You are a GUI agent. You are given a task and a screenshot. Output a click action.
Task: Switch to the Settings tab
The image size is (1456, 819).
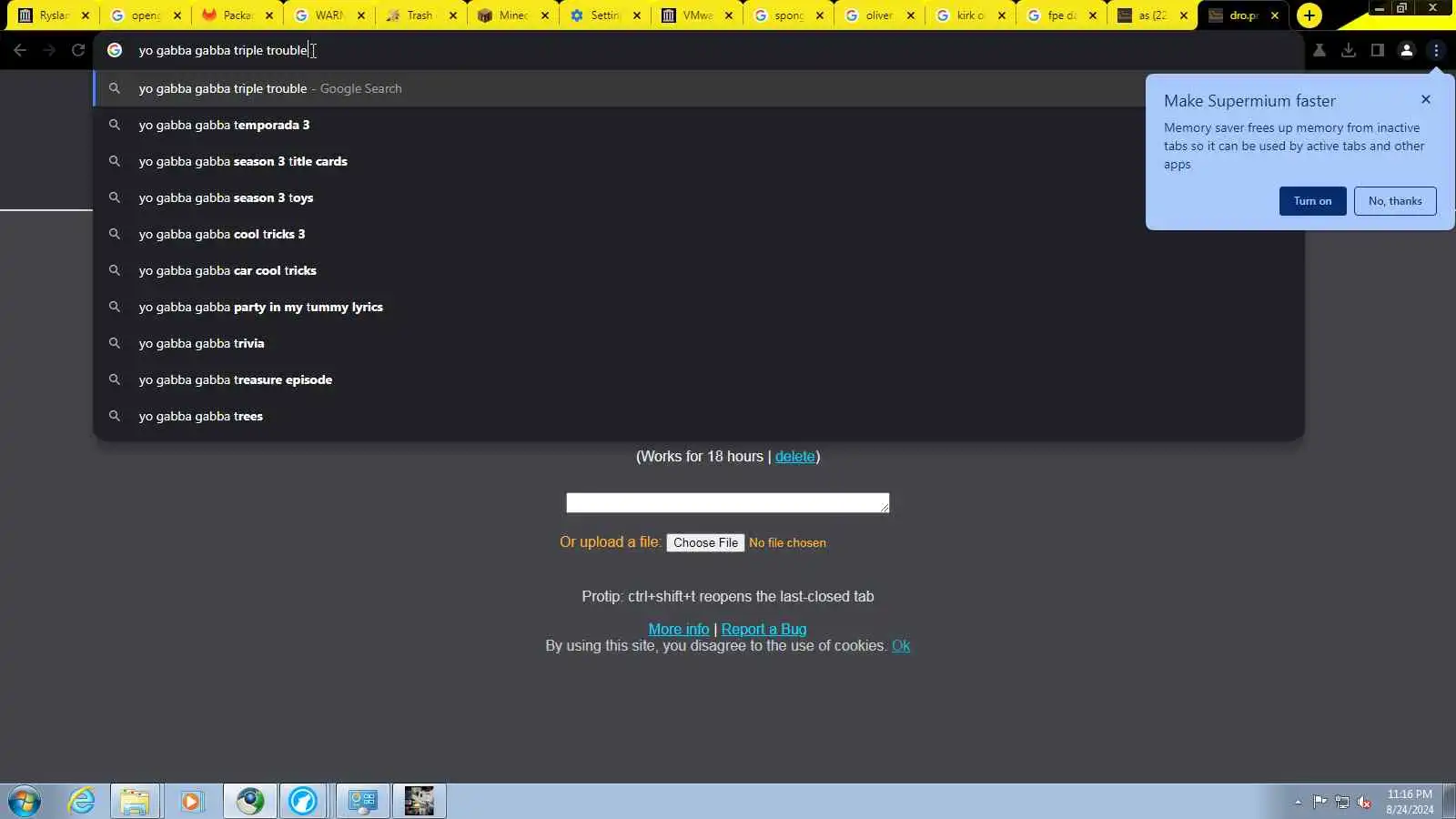(x=604, y=15)
